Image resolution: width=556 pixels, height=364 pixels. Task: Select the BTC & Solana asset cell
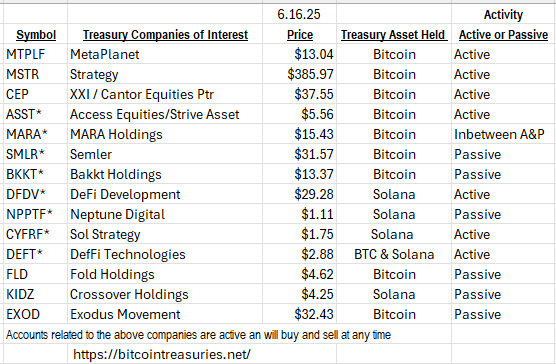pyautogui.click(x=394, y=254)
